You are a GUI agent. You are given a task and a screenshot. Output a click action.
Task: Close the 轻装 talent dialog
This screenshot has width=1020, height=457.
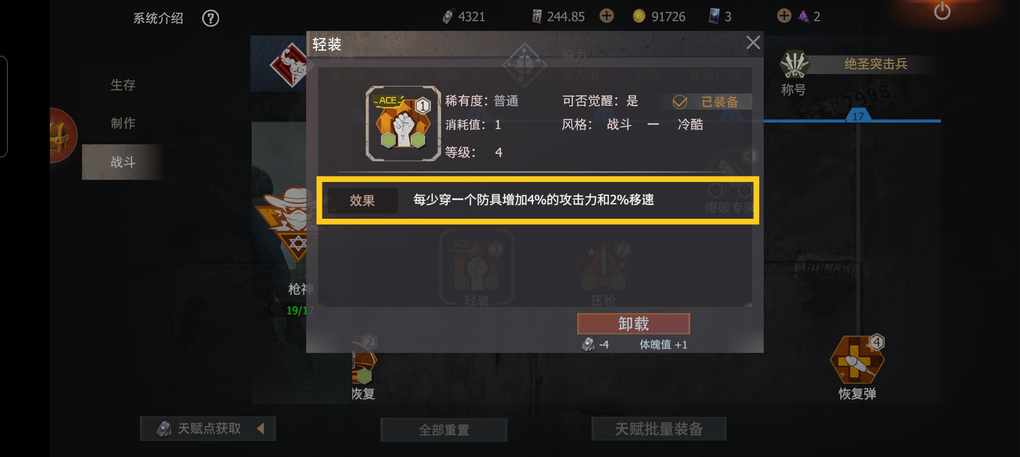click(753, 43)
